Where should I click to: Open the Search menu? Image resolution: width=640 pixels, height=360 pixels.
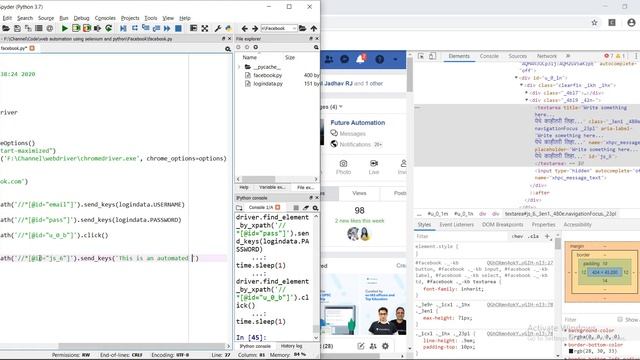pyautogui.click(x=25, y=18)
